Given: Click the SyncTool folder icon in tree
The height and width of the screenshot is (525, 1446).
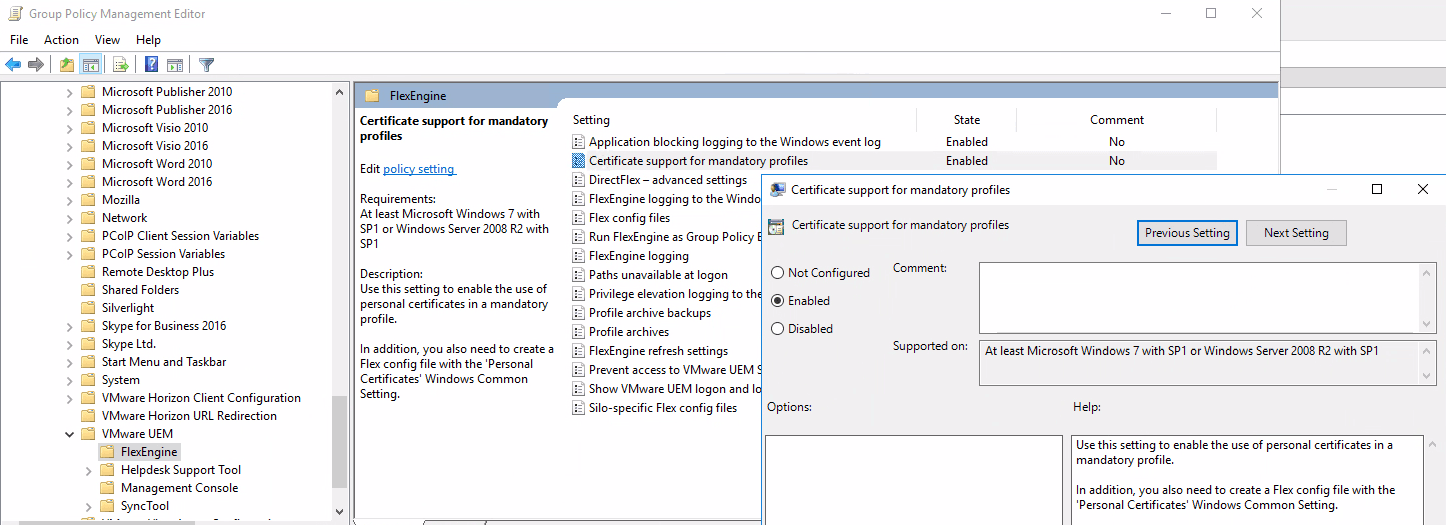Looking at the screenshot, I should point(107,506).
